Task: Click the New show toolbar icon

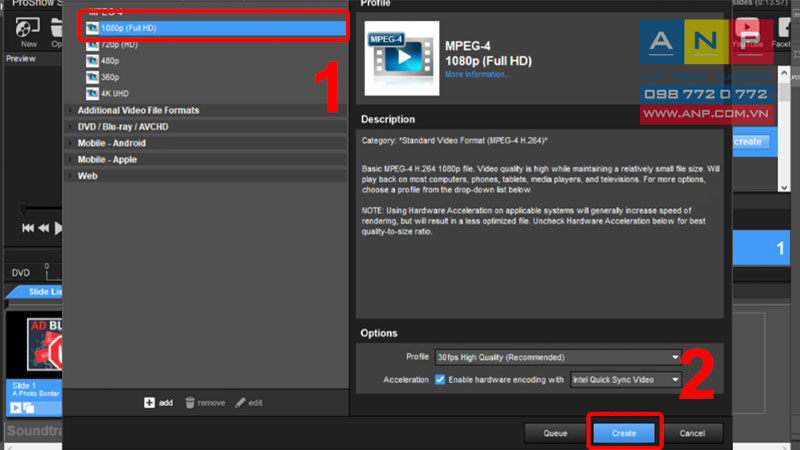Action: [x=28, y=32]
